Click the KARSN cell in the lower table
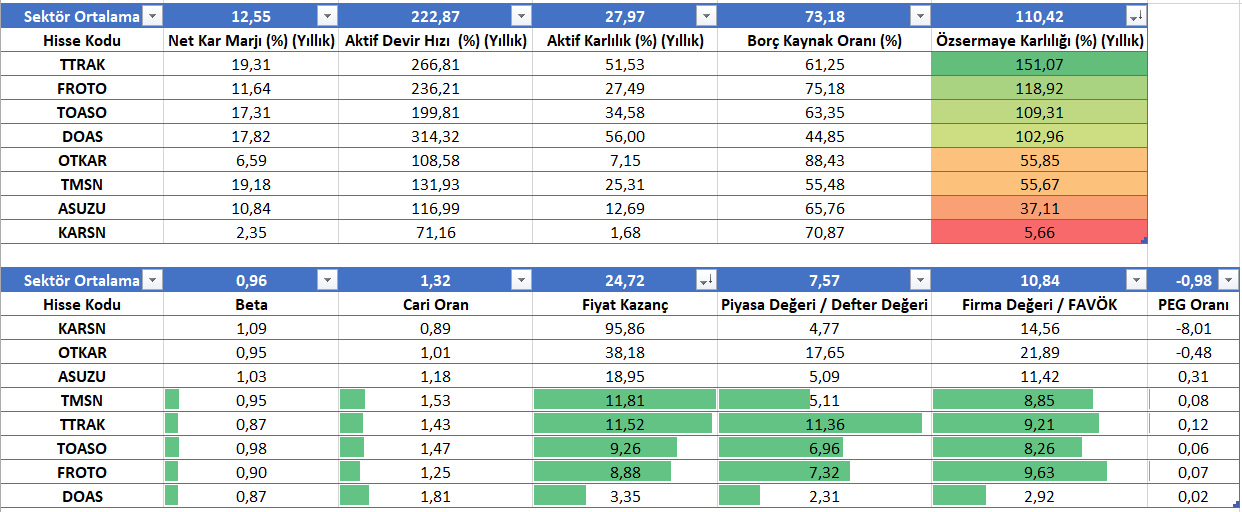The width and height of the screenshot is (1242, 512). [x=82, y=328]
